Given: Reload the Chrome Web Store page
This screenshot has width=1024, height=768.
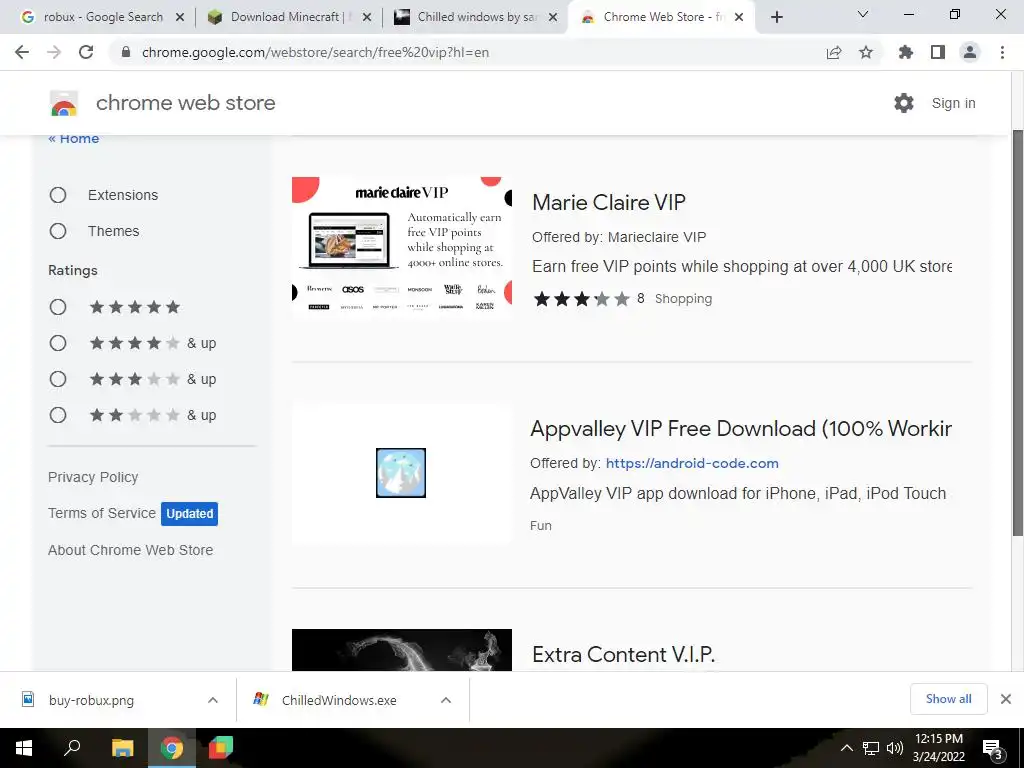Looking at the screenshot, I should [x=86, y=52].
